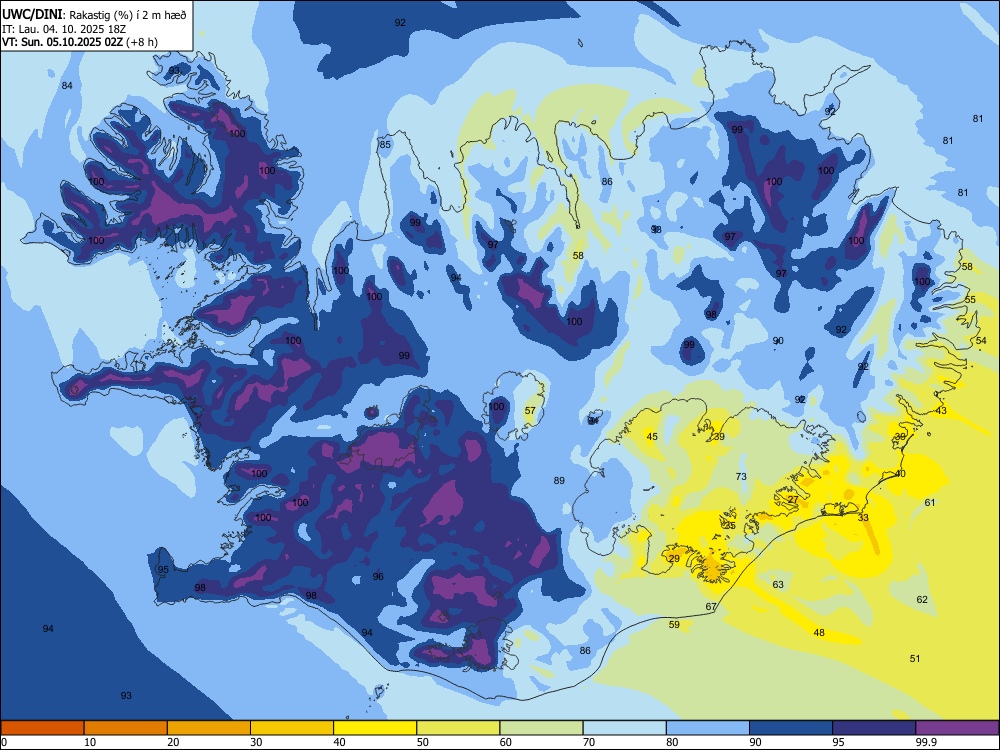Click the map value '90' in the east

[778, 341]
